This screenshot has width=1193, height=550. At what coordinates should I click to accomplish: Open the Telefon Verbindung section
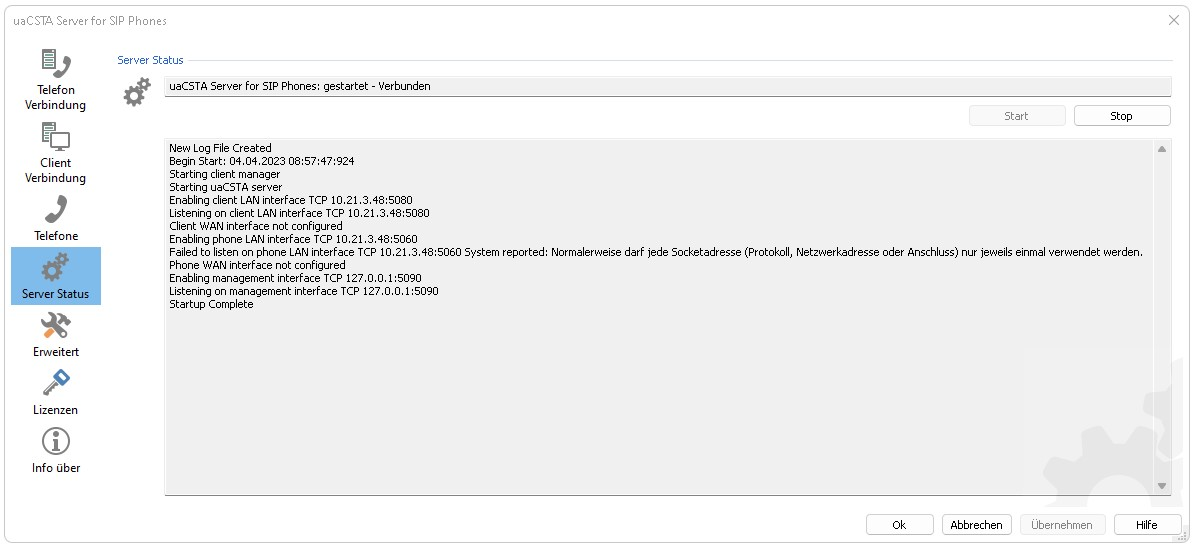pos(56,79)
